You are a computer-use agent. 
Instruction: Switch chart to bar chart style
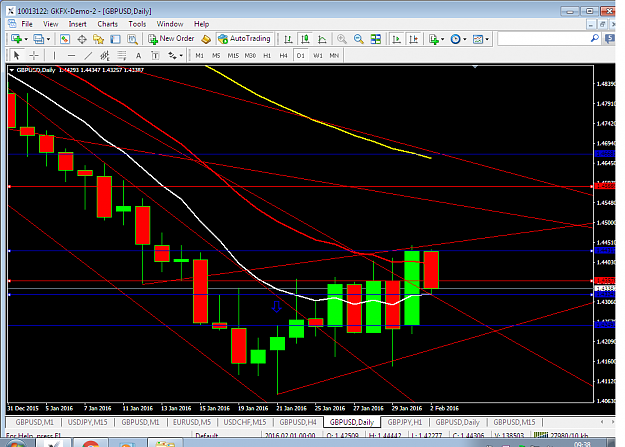(288, 39)
